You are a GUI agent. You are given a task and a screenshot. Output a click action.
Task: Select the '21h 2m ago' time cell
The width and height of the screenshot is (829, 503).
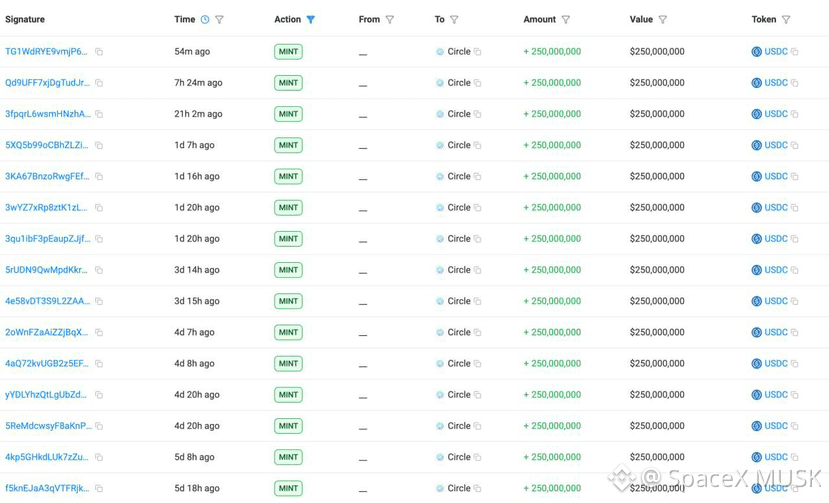(x=198, y=114)
